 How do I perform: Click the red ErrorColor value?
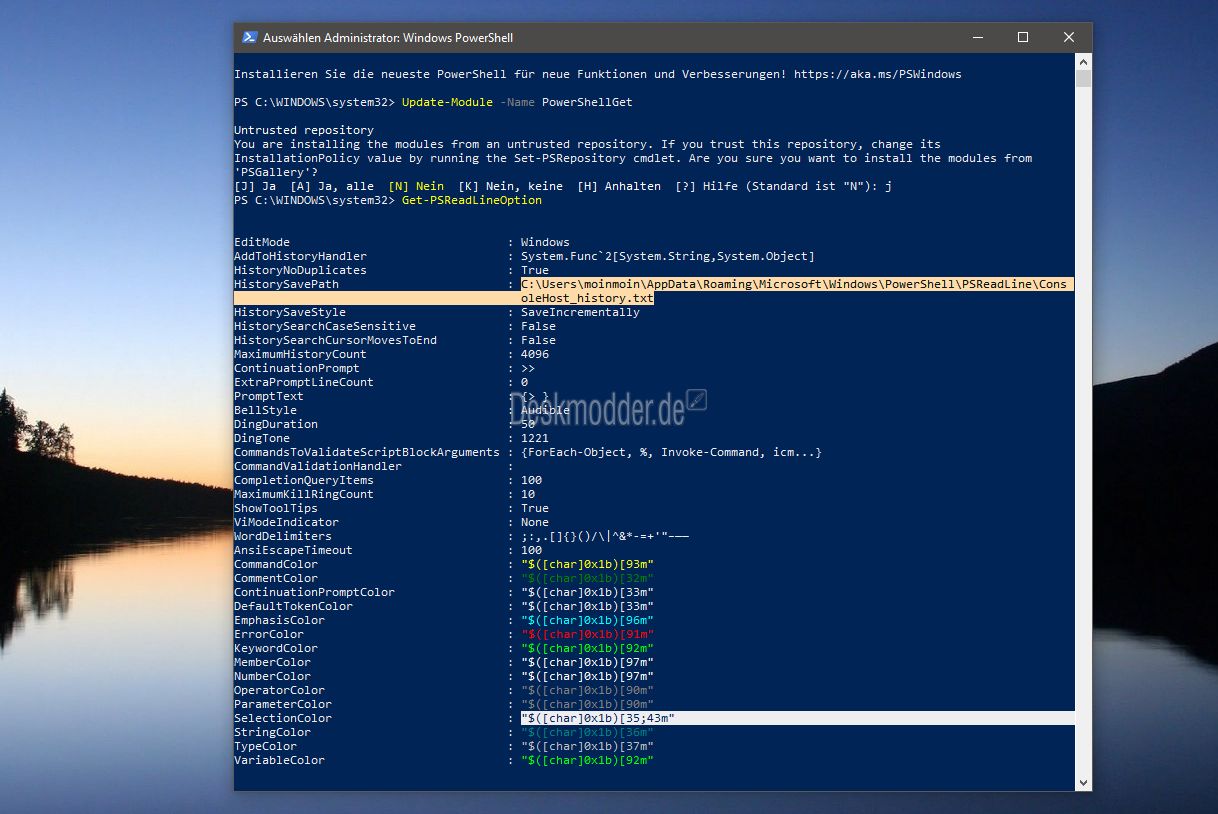pos(587,634)
